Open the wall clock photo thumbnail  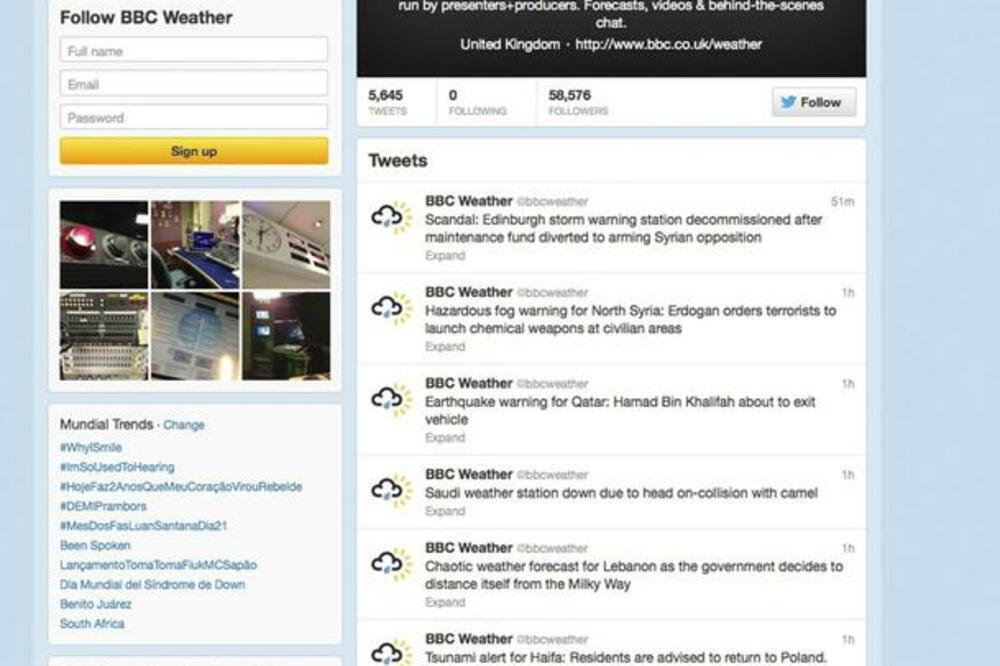[x=286, y=244]
